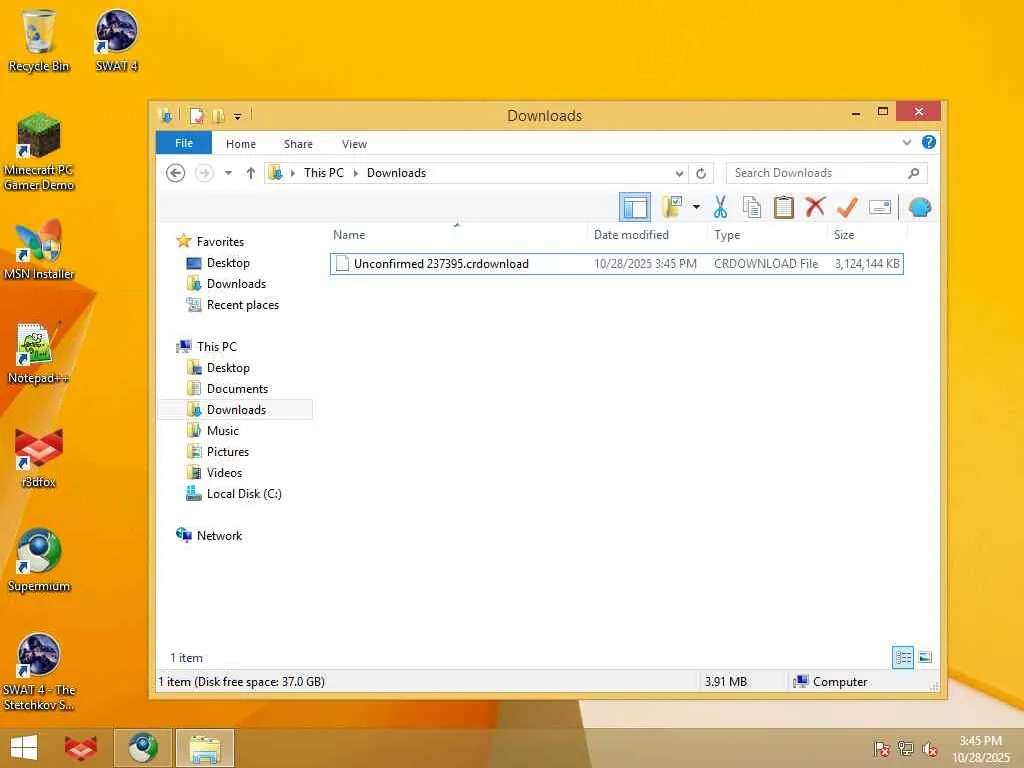Click the folder options icon in toolbar
This screenshot has height=768, width=1024.
(x=672, y=208)
